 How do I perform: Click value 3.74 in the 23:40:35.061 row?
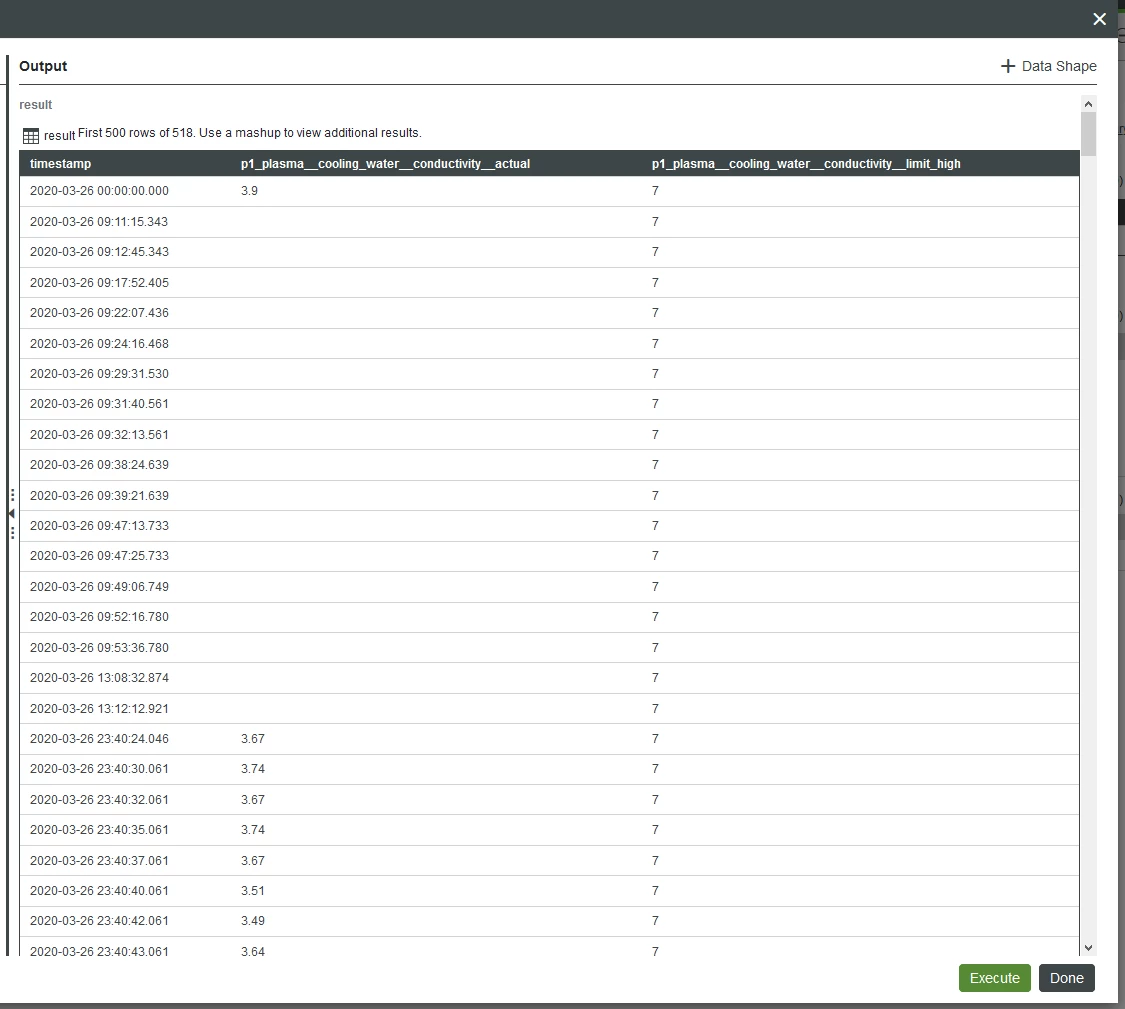[253, 830]
